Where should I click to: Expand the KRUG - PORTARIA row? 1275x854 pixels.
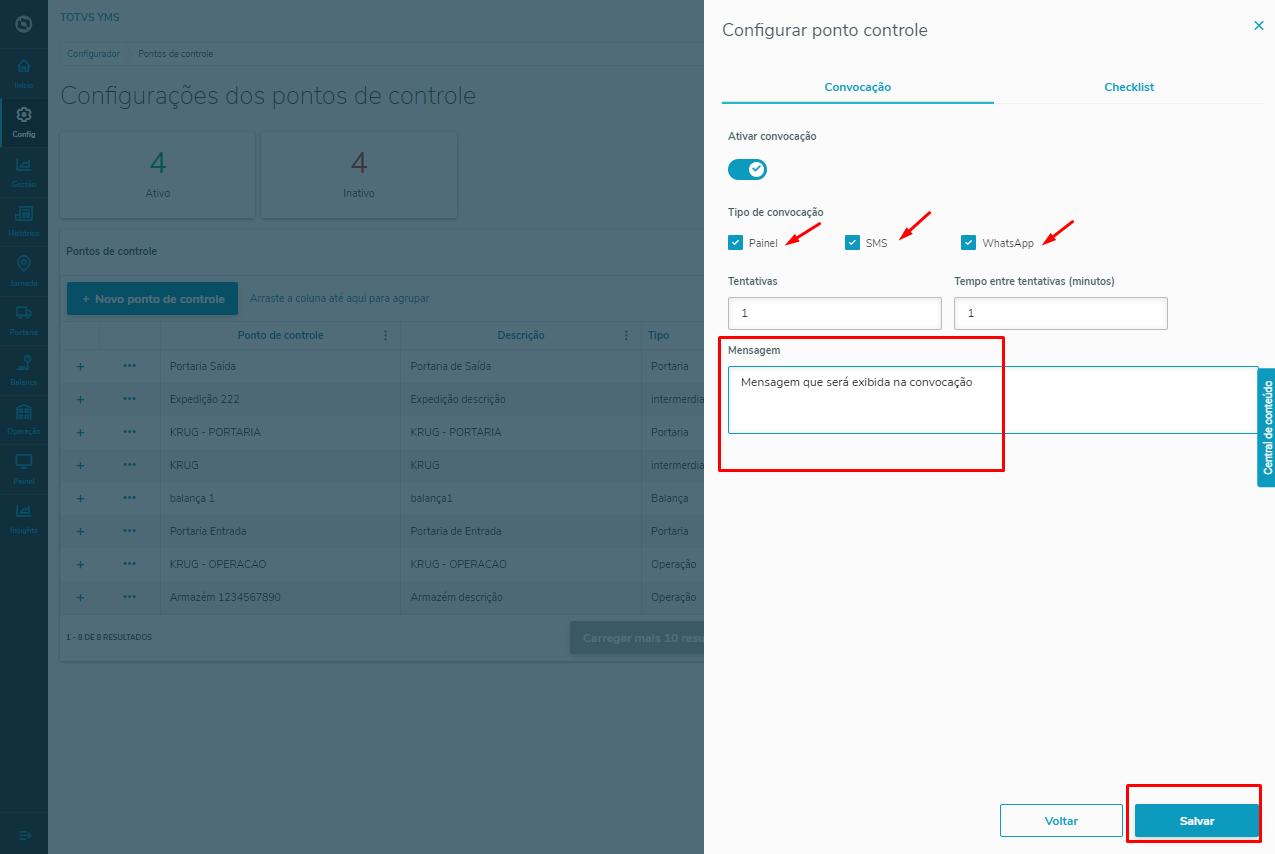(80, 432)
